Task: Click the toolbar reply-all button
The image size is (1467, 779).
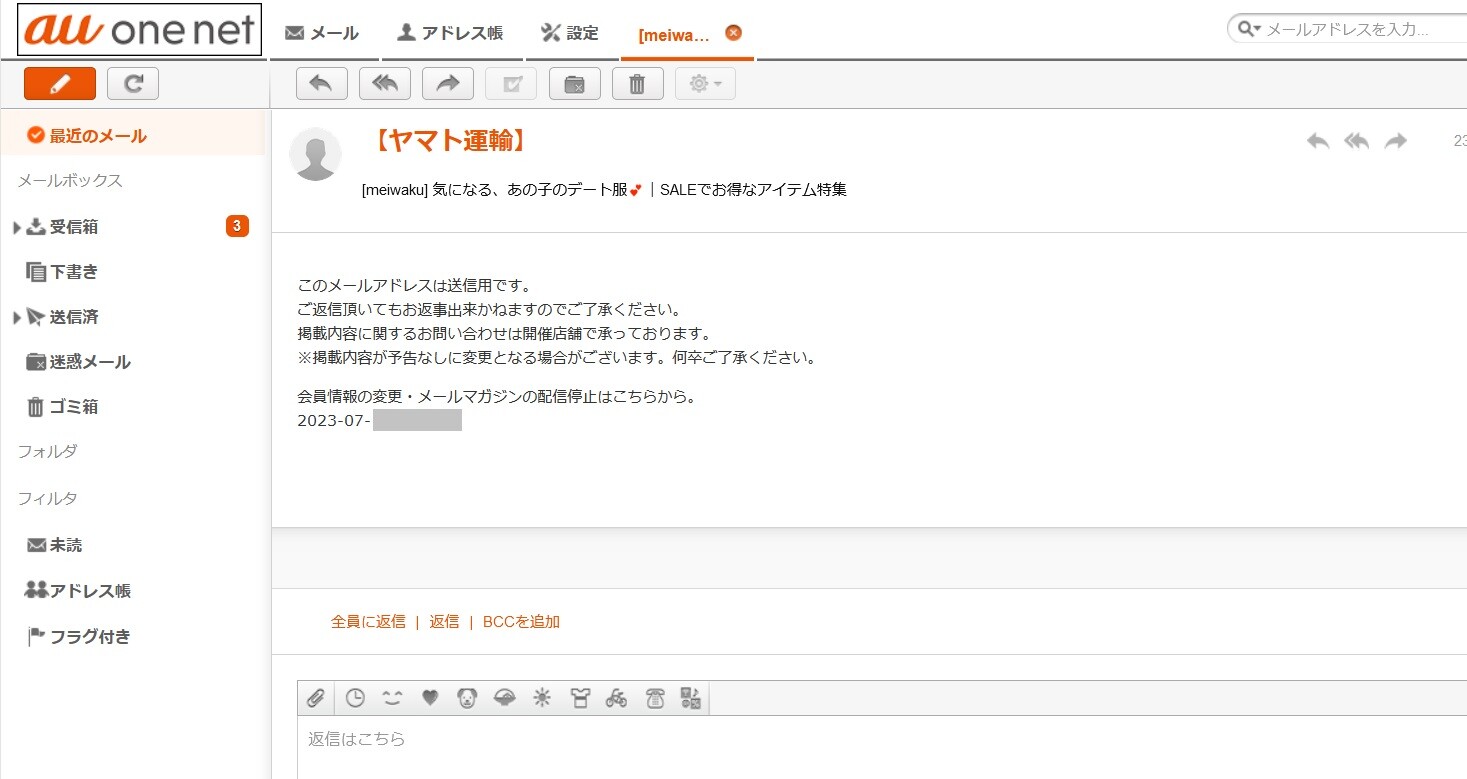Action: point(385,84)
